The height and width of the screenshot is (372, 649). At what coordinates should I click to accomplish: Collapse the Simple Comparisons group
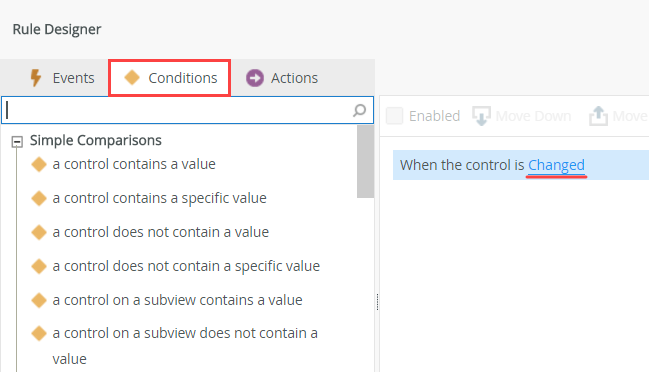[x=17, y=142]
